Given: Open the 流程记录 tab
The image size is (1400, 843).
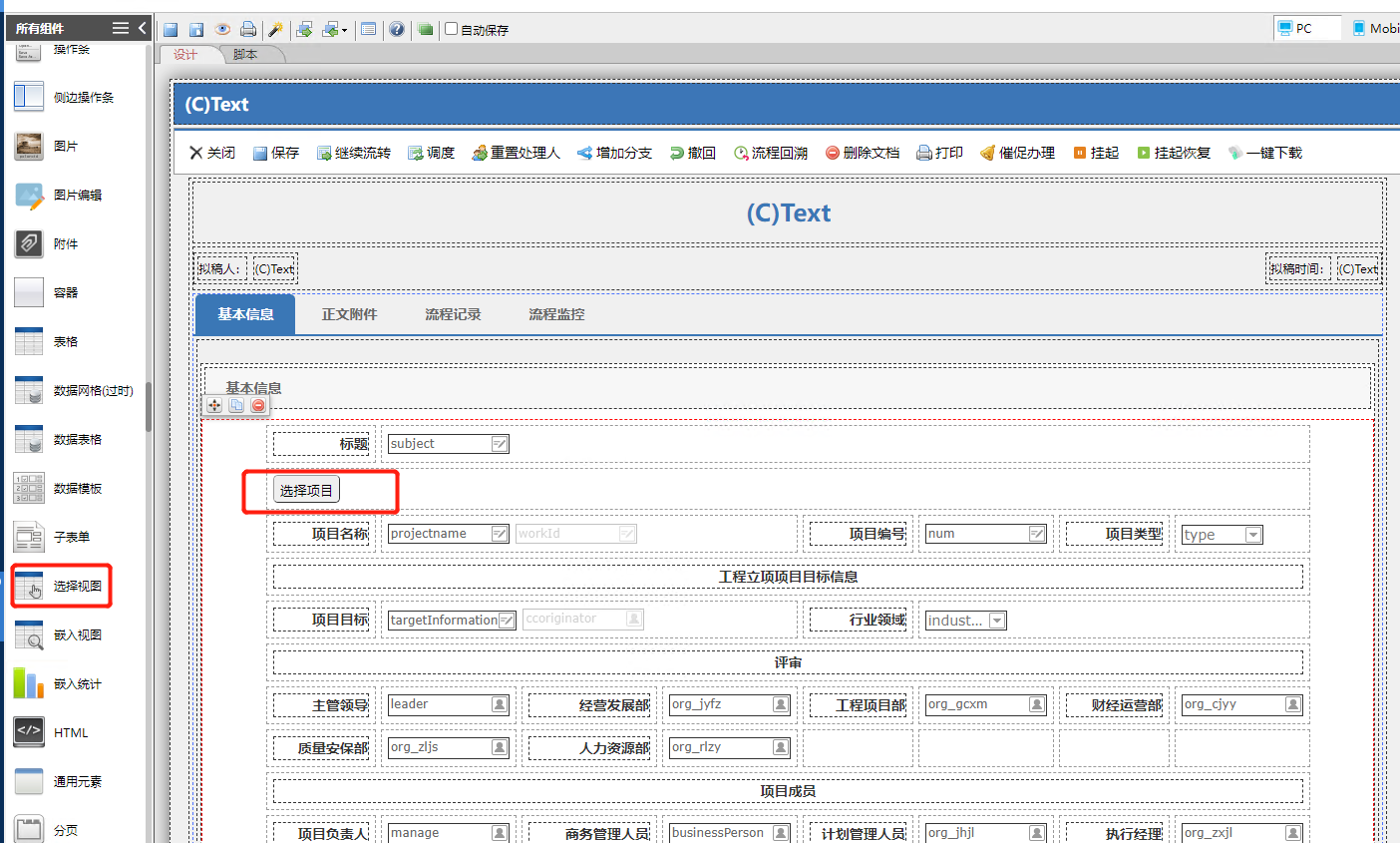Looking at the screenshot, I should 453,314.
